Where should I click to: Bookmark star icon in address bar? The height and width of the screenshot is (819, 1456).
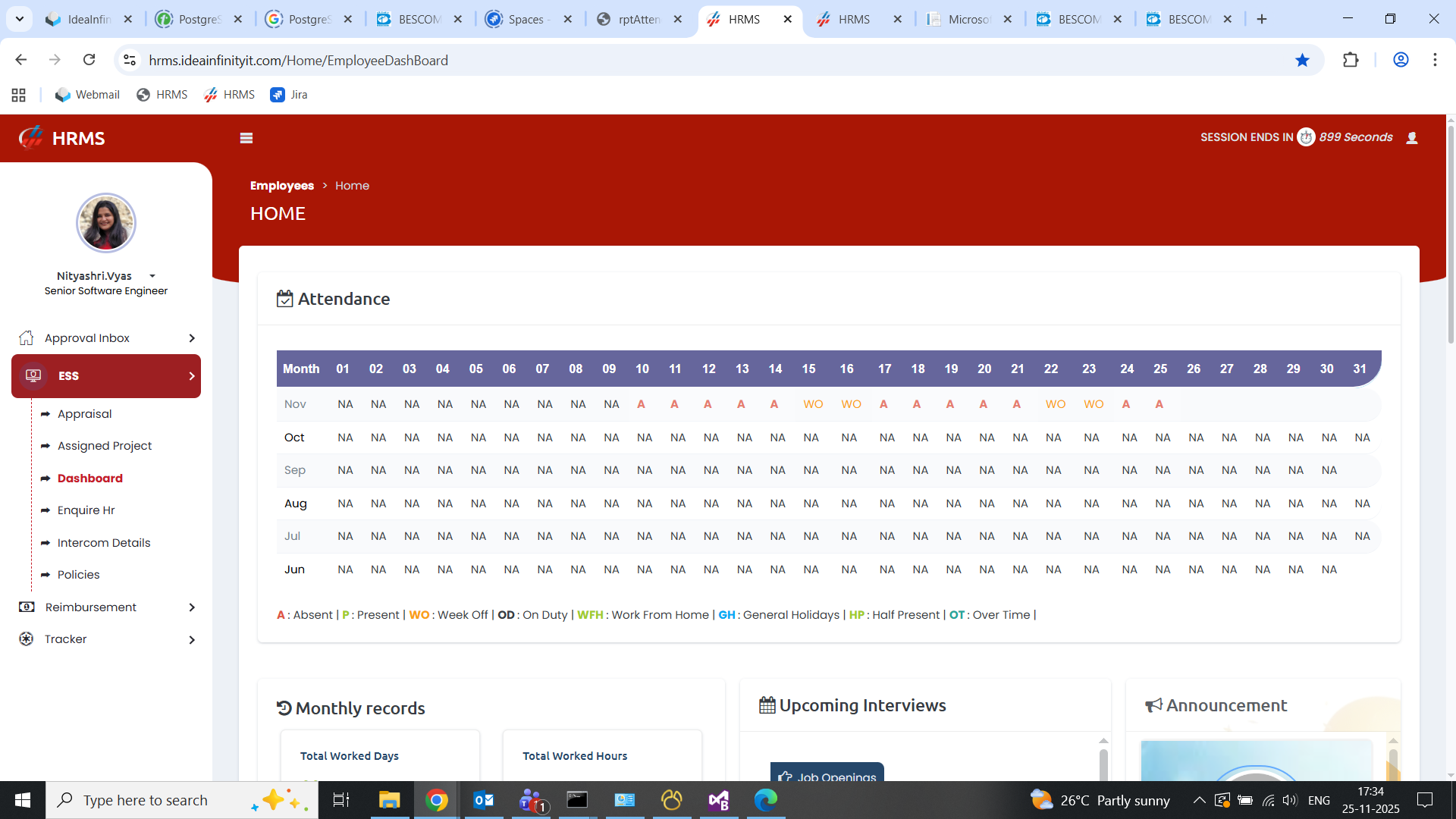coord(1302,60)
